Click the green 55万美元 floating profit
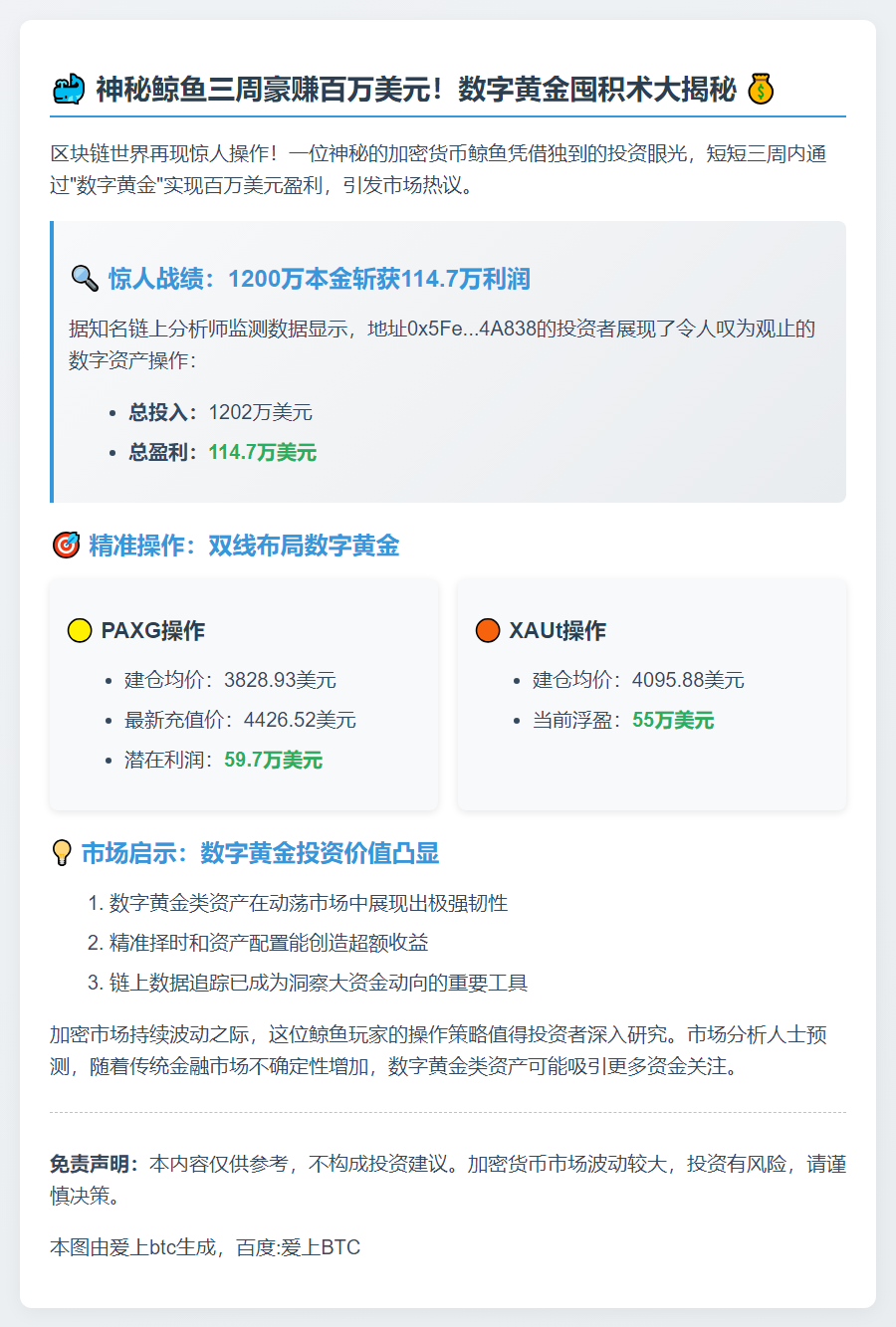Viewport: 896px width, 1327px height. point(673,721)
